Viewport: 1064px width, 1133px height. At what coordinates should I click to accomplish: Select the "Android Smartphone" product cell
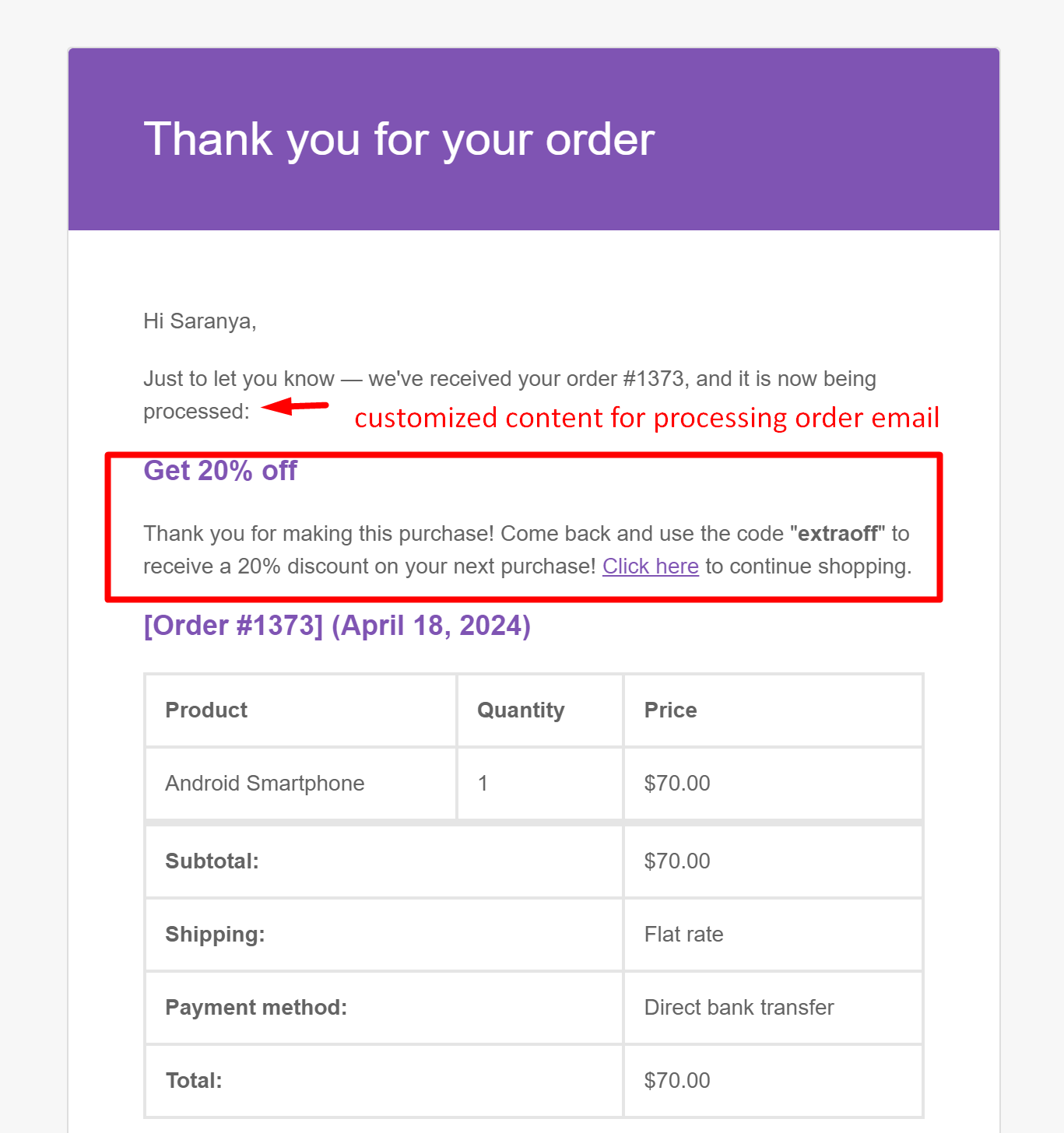tap(265, 784)
